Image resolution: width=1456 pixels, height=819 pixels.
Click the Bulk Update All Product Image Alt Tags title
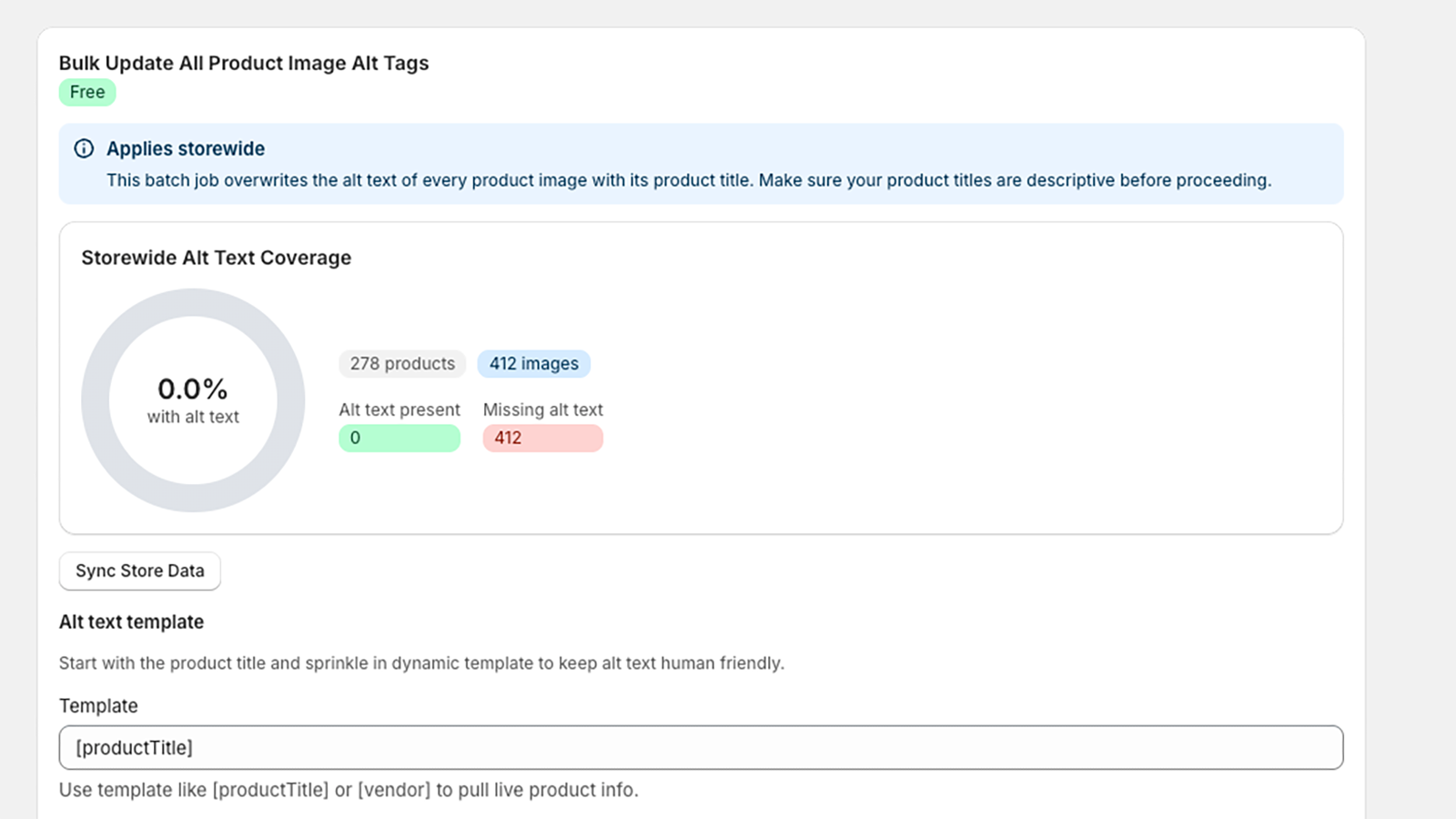coord(244,63)
